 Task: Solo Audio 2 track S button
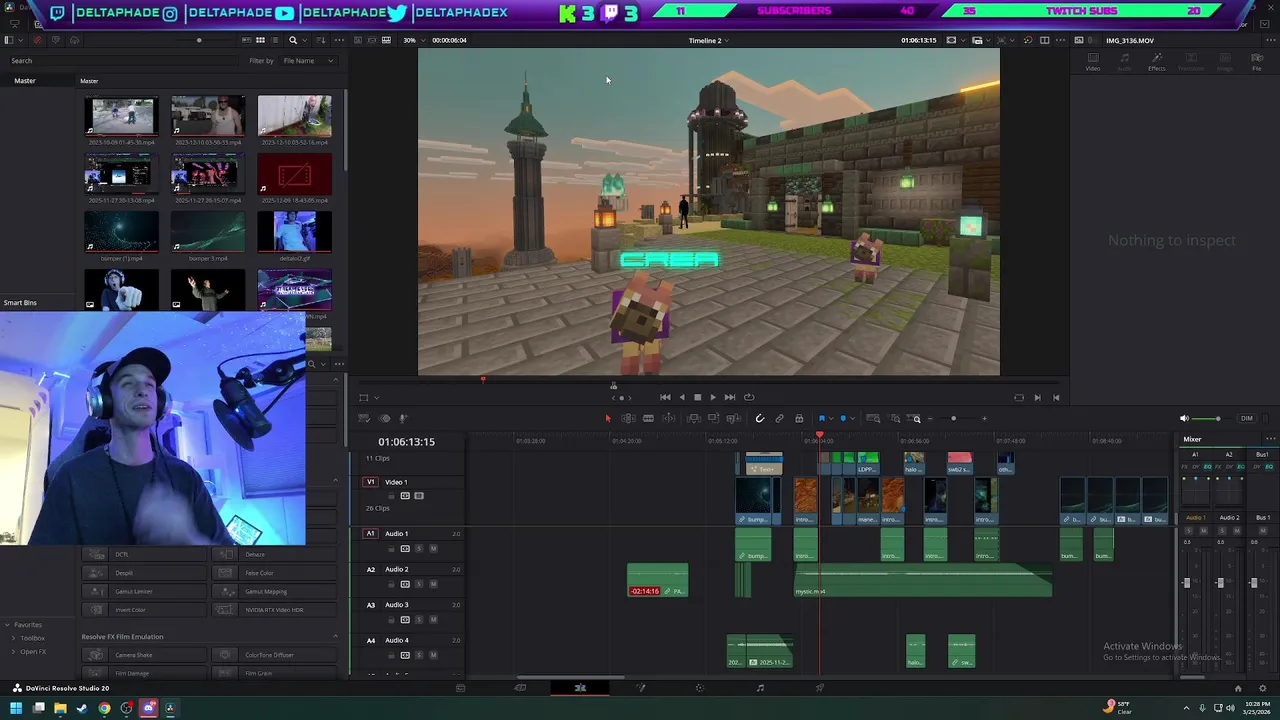click(419, 584)
